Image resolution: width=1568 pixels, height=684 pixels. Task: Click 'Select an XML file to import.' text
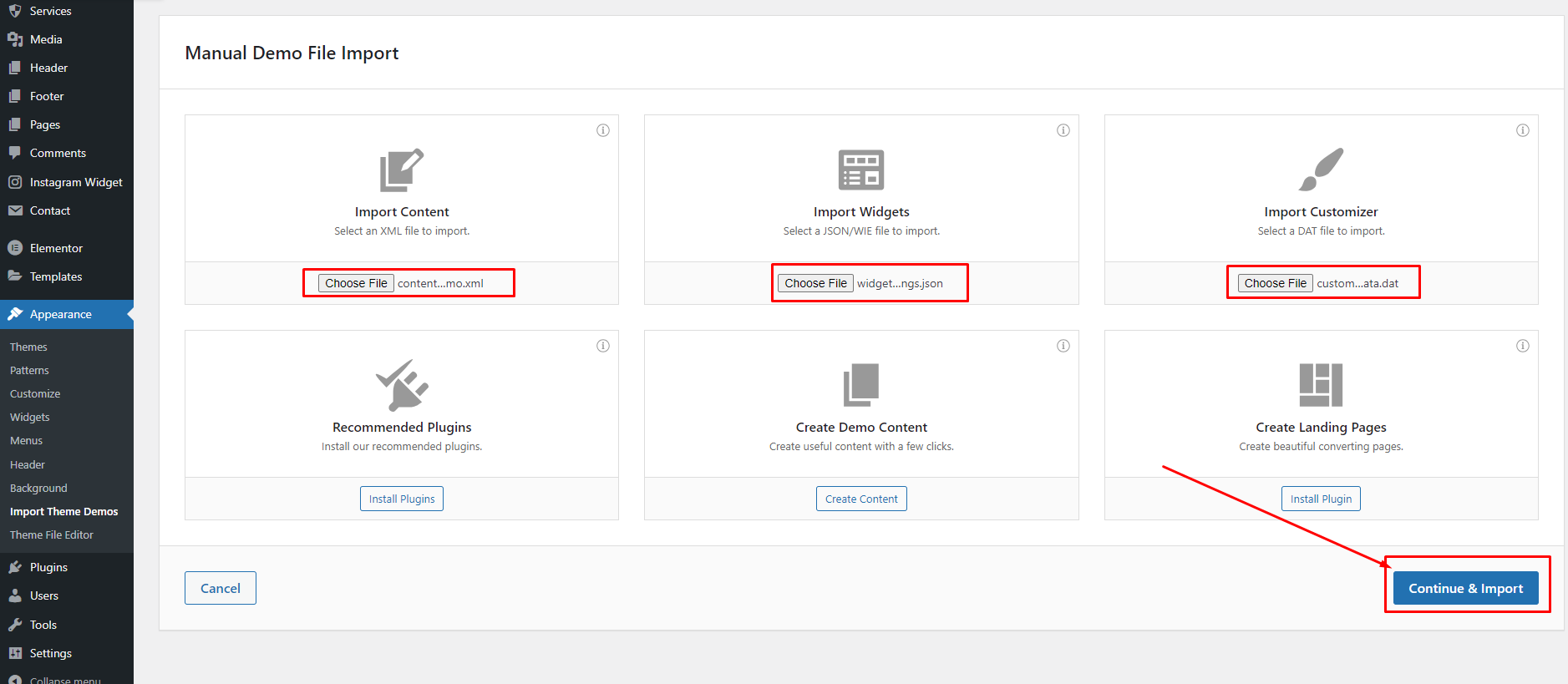(402, 231)
